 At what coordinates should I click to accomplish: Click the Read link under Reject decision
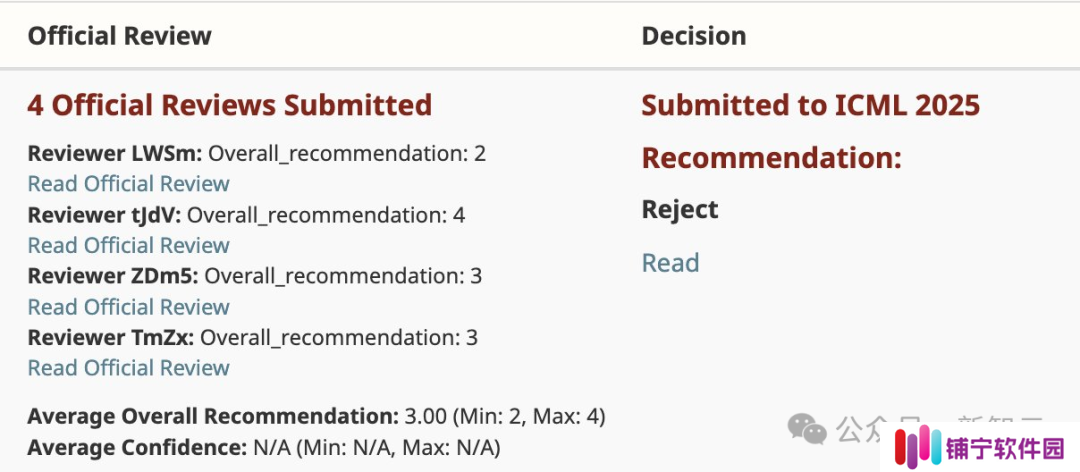coord(670,263)
